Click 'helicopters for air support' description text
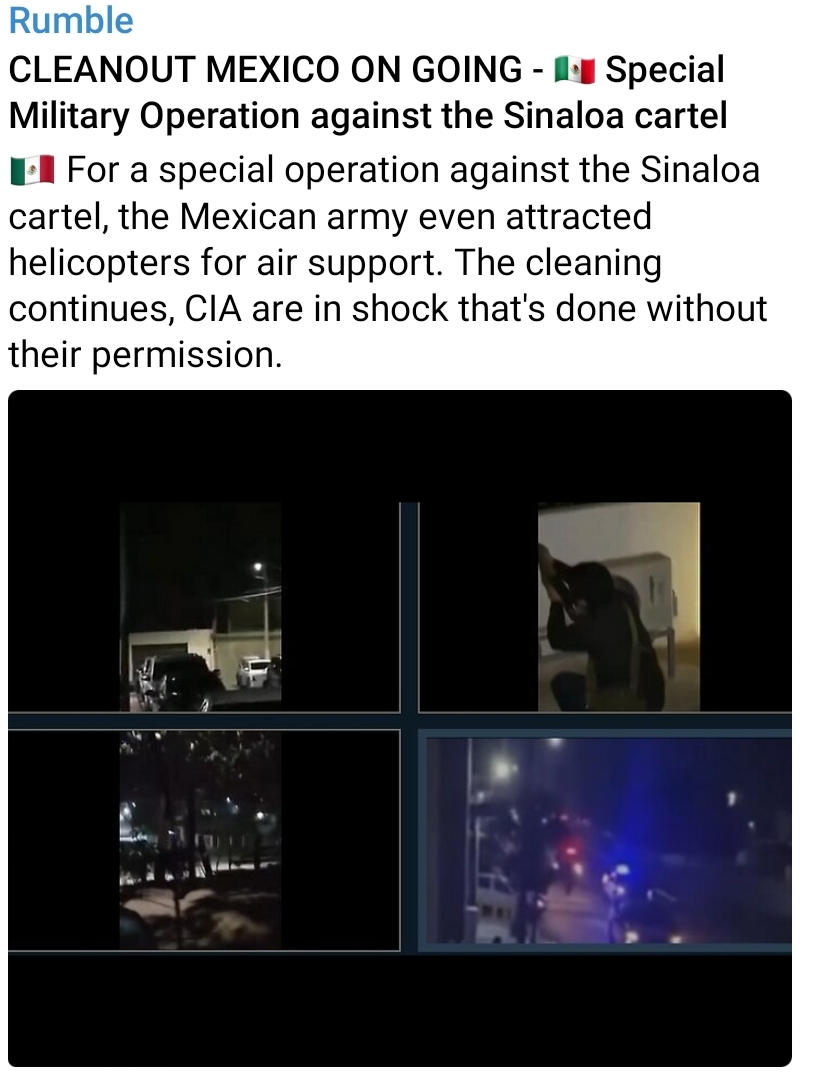 [226, 263]
